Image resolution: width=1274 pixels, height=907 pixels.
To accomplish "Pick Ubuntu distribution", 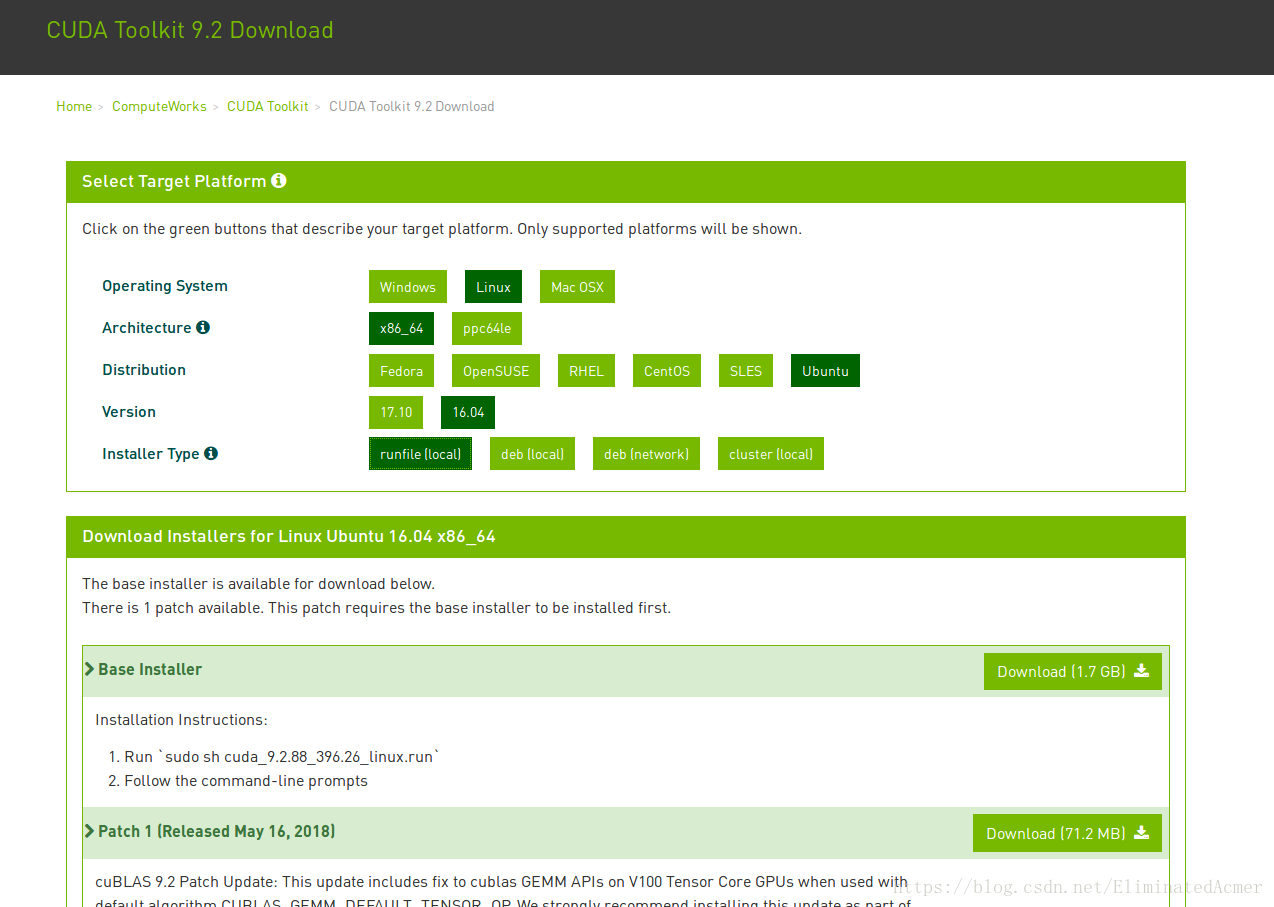I will coord(825,371).
